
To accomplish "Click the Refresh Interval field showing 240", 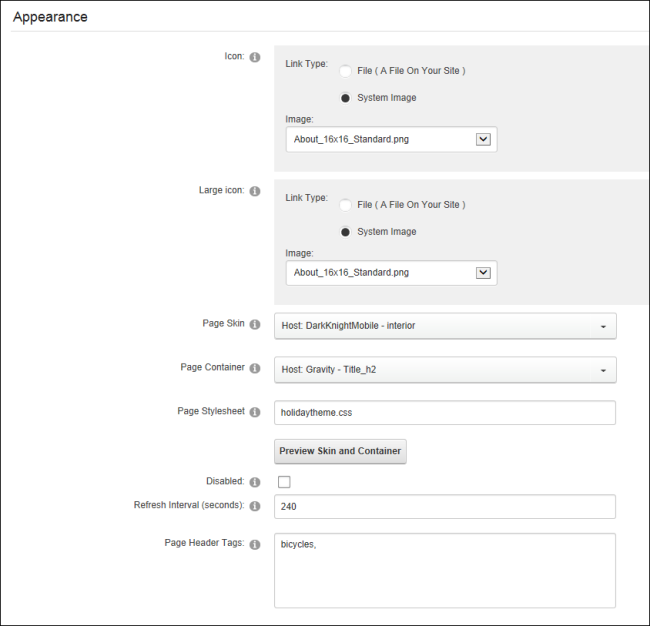I will [x=445, y=506].
